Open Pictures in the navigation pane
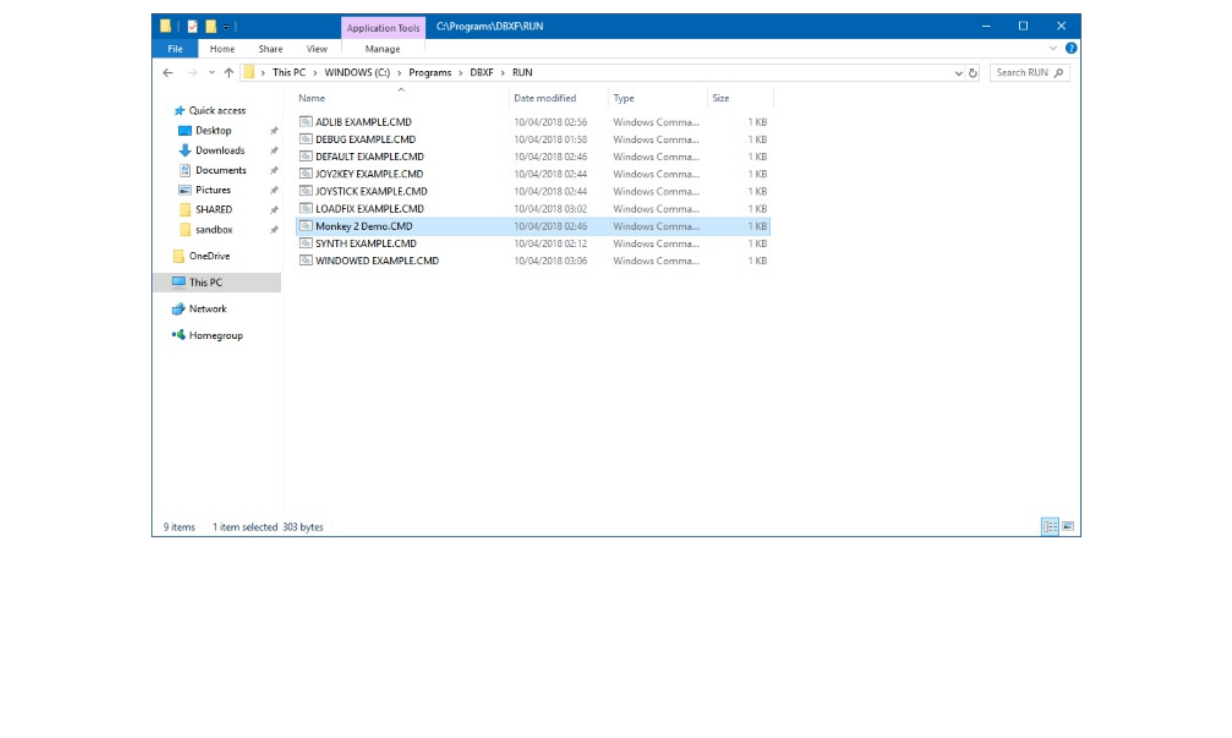Image resolution: width=1232 pixels, height=738 pixels. click(212, 190)
